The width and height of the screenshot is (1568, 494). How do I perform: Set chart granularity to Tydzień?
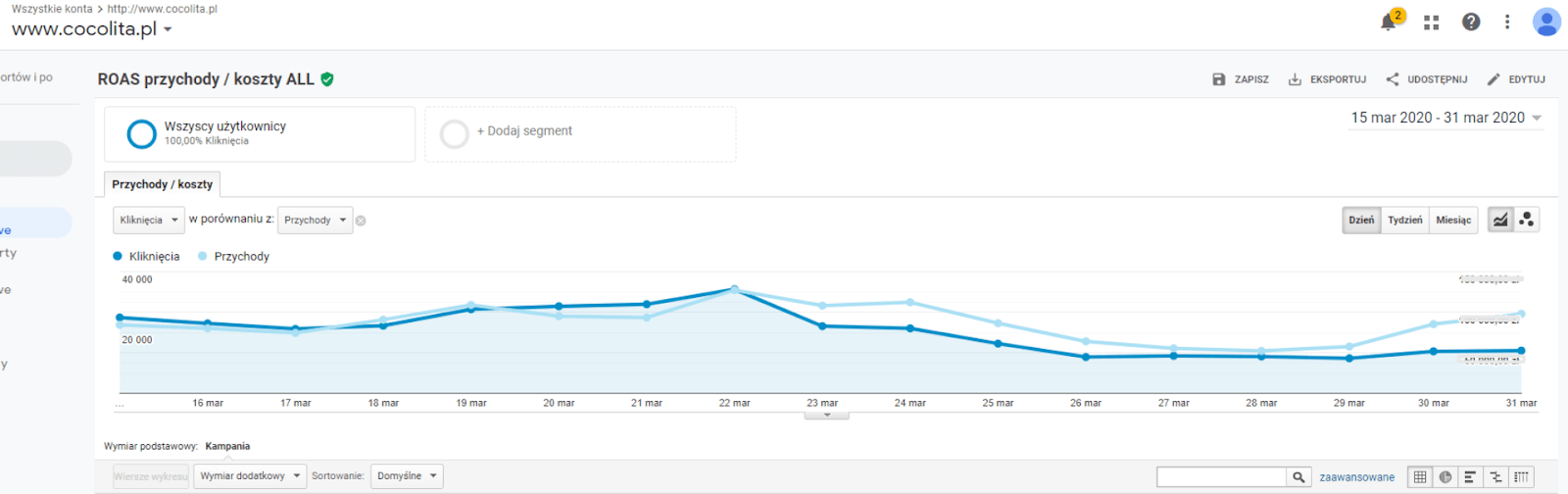tap(1404, 220)
